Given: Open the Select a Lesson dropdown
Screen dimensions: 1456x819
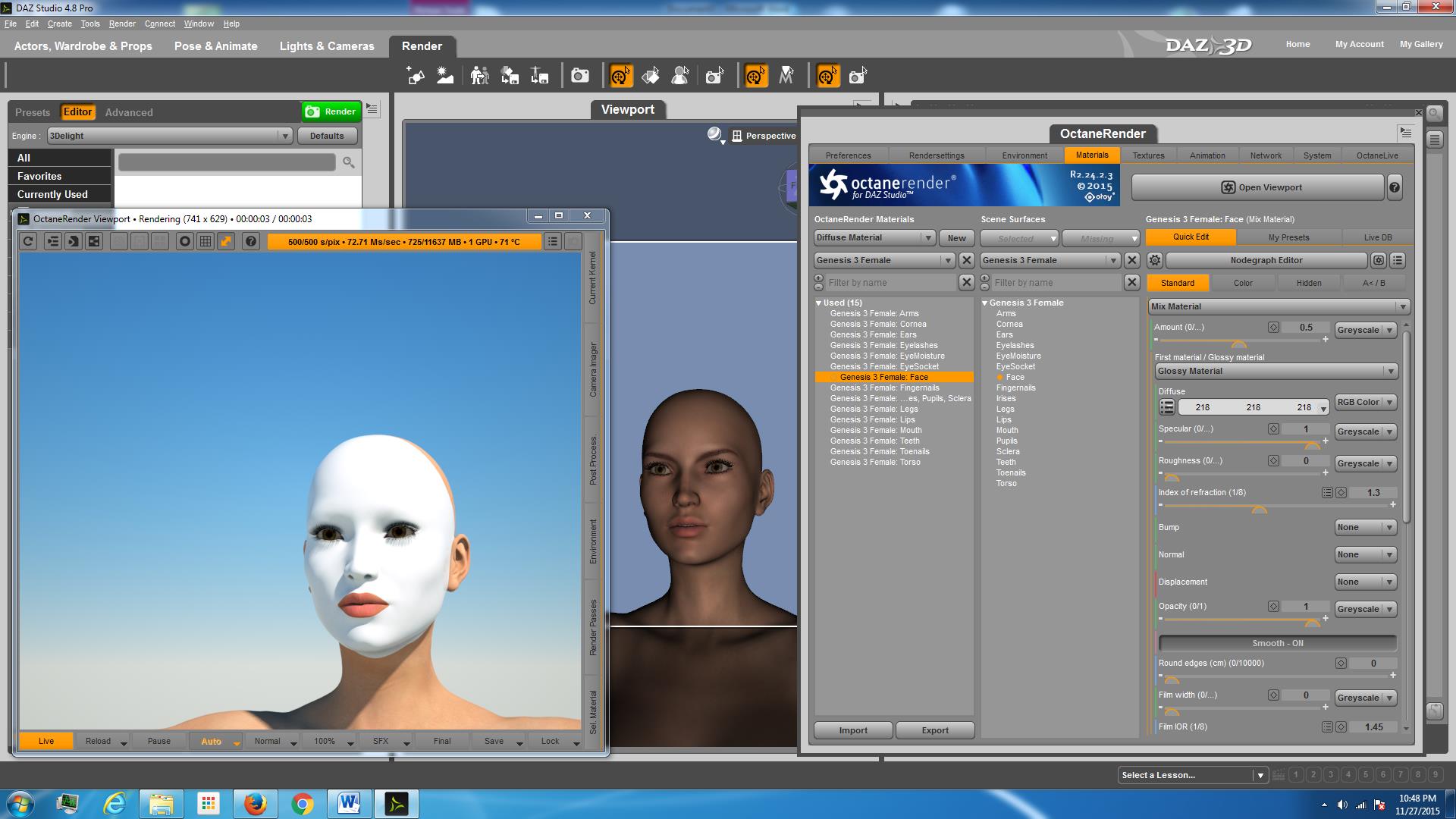Looking at the screenshot, I should [1192, 775].
